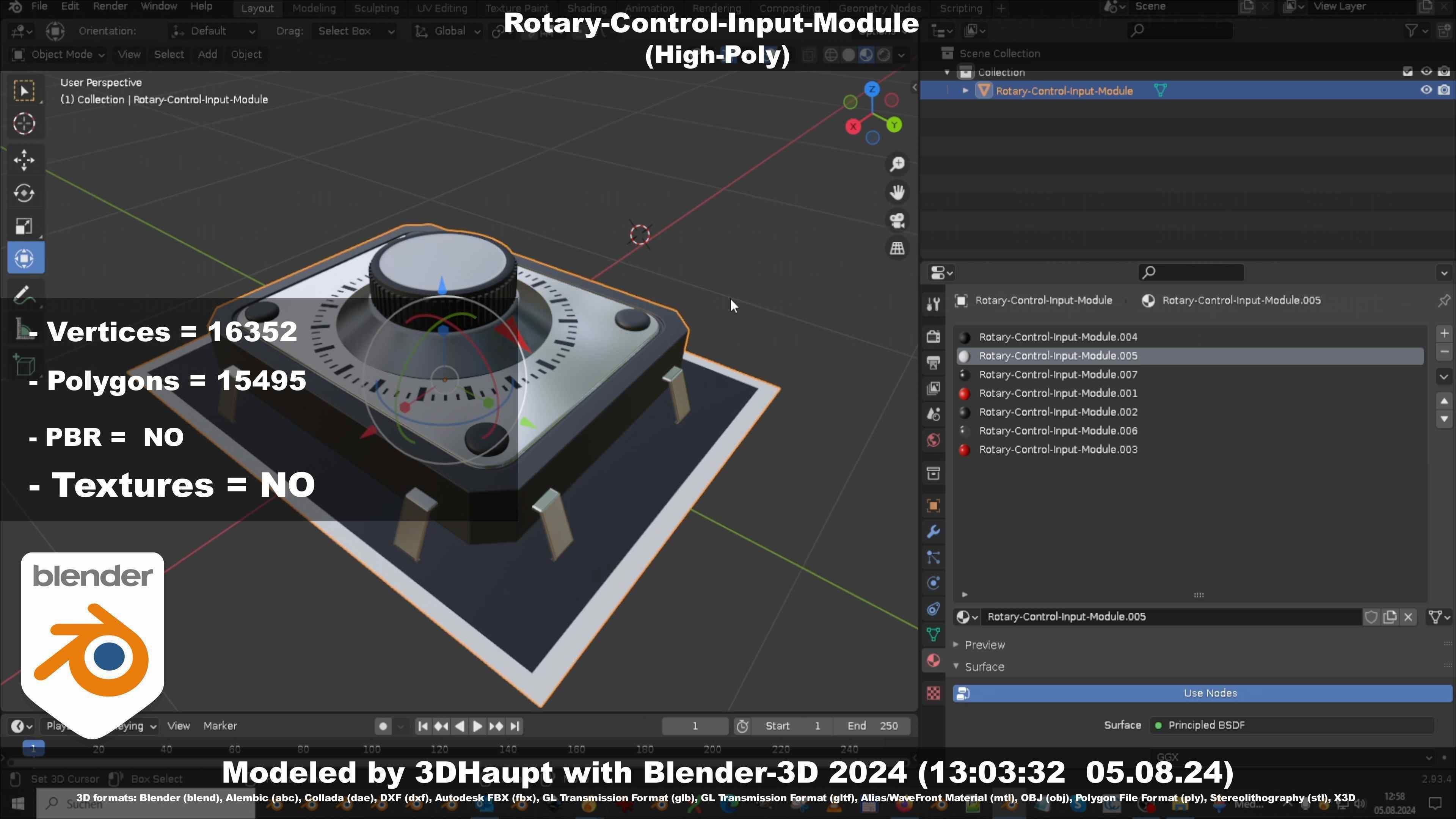Open the Object Data properties tab
Image resolution: width=1456 pixels, height=819 pixels.
(x=934, y=635)
